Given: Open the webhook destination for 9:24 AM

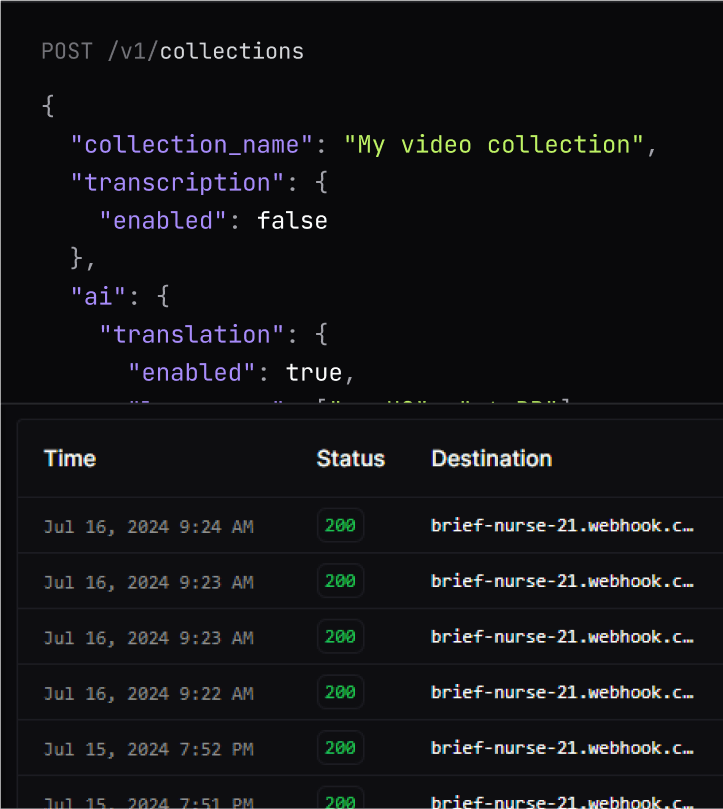Looking at the screenshot, I should [562, 525].
